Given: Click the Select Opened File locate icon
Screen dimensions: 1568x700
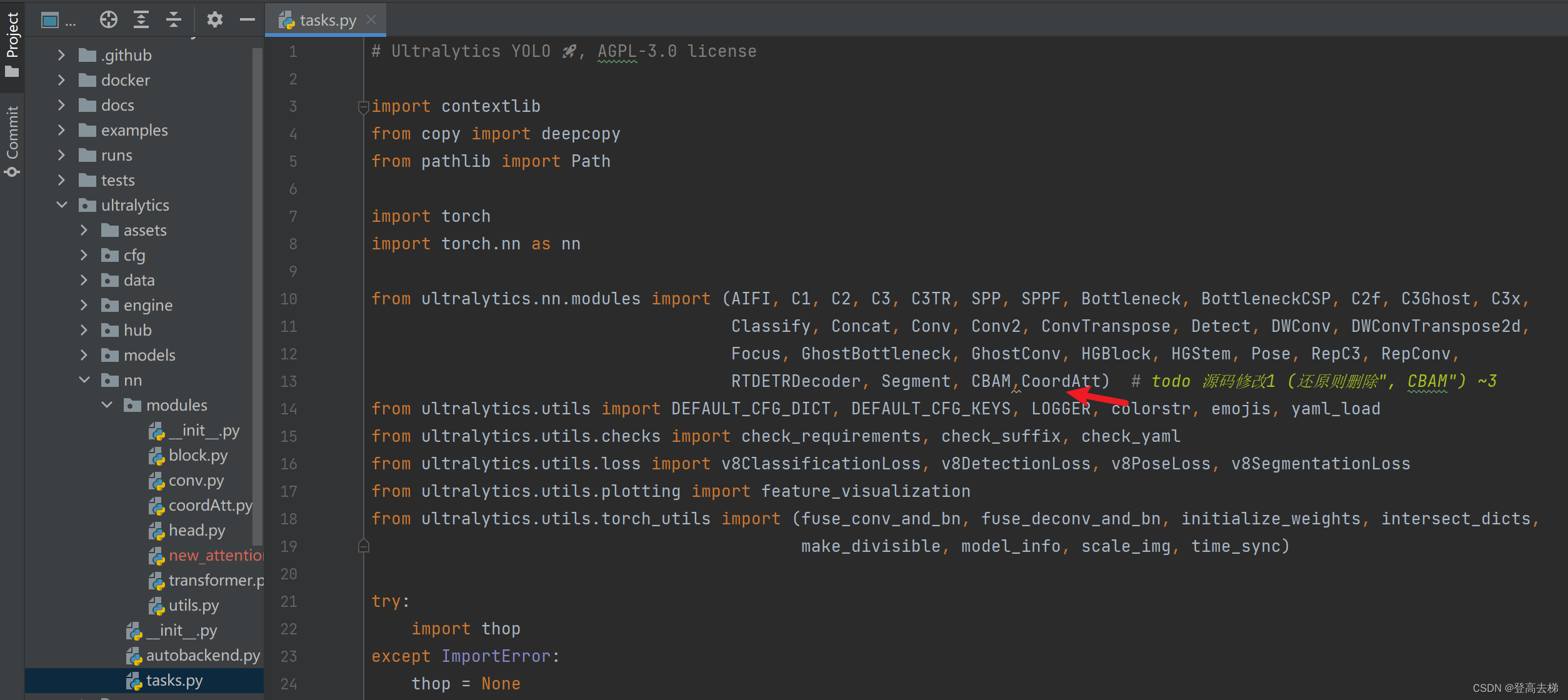Looking at the screenshot, I should point(109,20).
